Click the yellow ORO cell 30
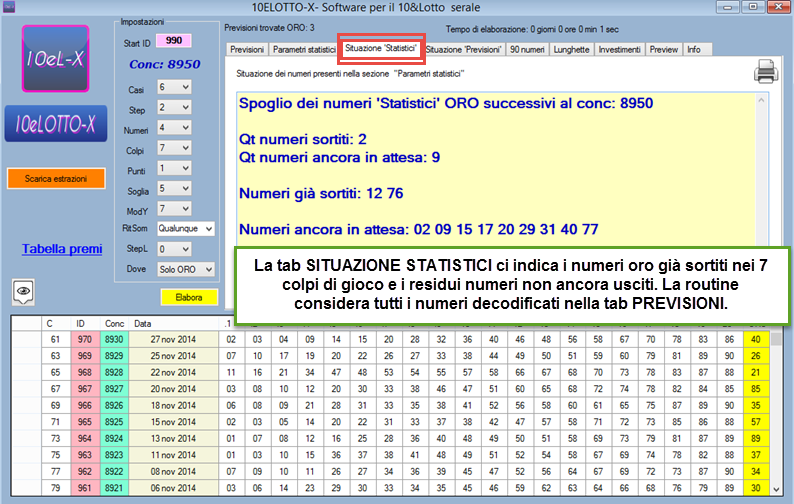 pyautogui.click(x=756, y=488)
